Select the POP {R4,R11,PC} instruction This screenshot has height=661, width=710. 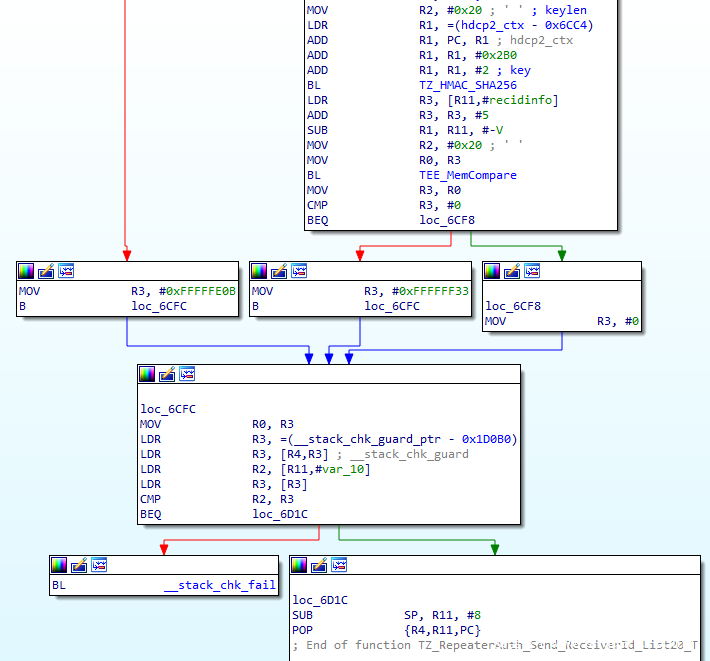pos(386,630)
